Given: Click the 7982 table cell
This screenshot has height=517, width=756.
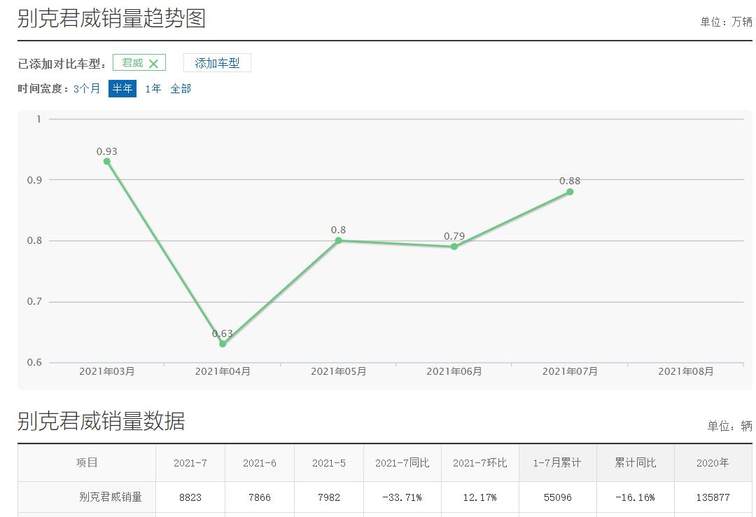Looking at the screenshot, I should point(329,497).
